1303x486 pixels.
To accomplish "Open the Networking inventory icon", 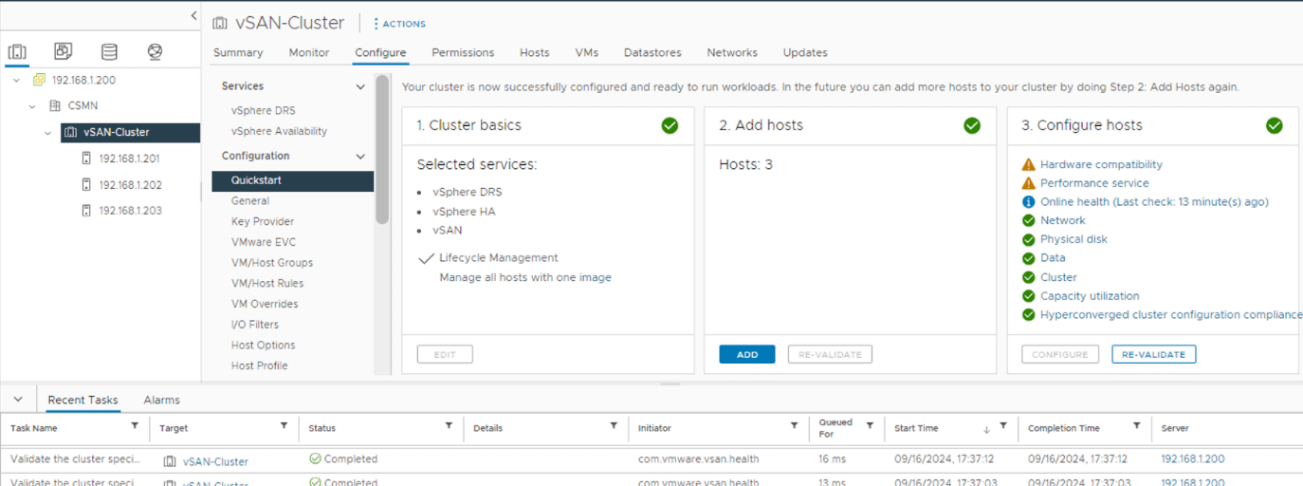I will [154, 51].
